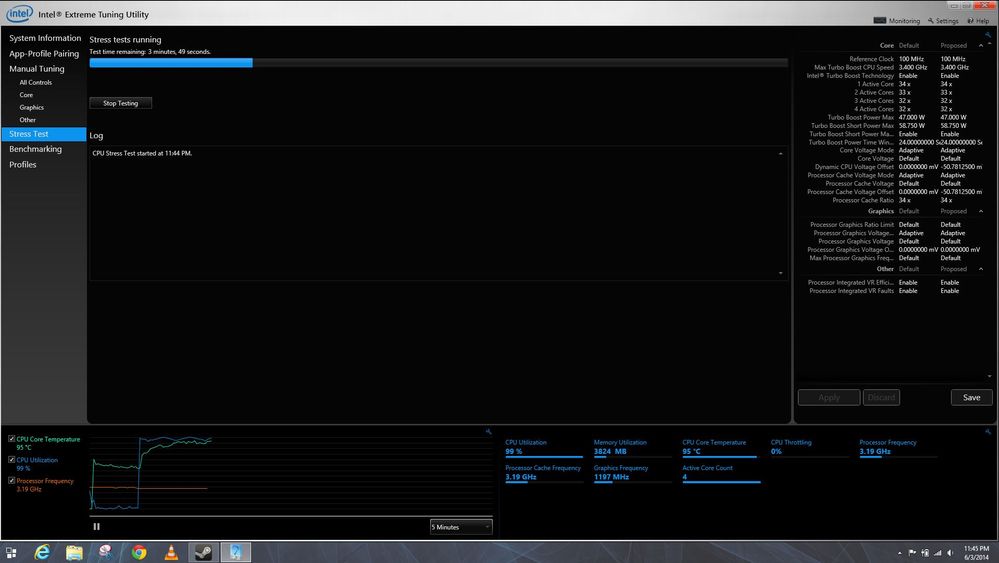This screenshot has width=999, height=563.
Task: Expand Manual Tuning section
Action: tap(36, 69)
